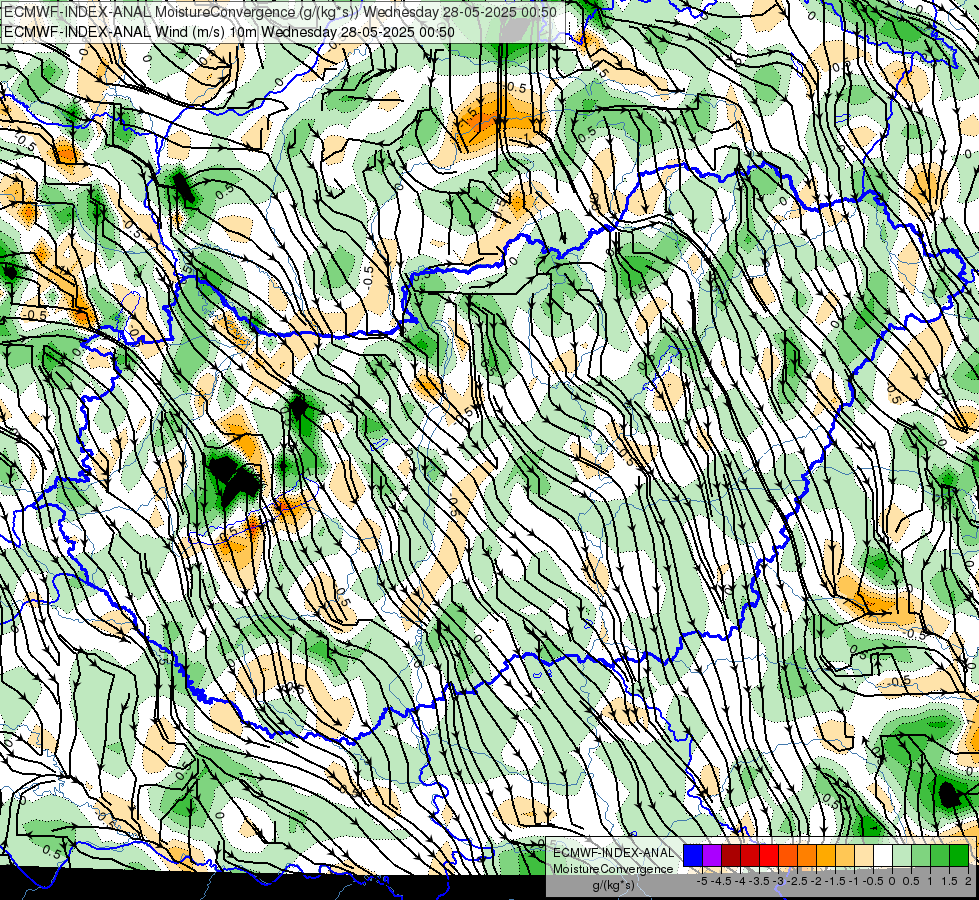Viewport: 979px width, 900px height.
Task: Click the legend unit label g/(kg*s)
Action: [614, 885]
